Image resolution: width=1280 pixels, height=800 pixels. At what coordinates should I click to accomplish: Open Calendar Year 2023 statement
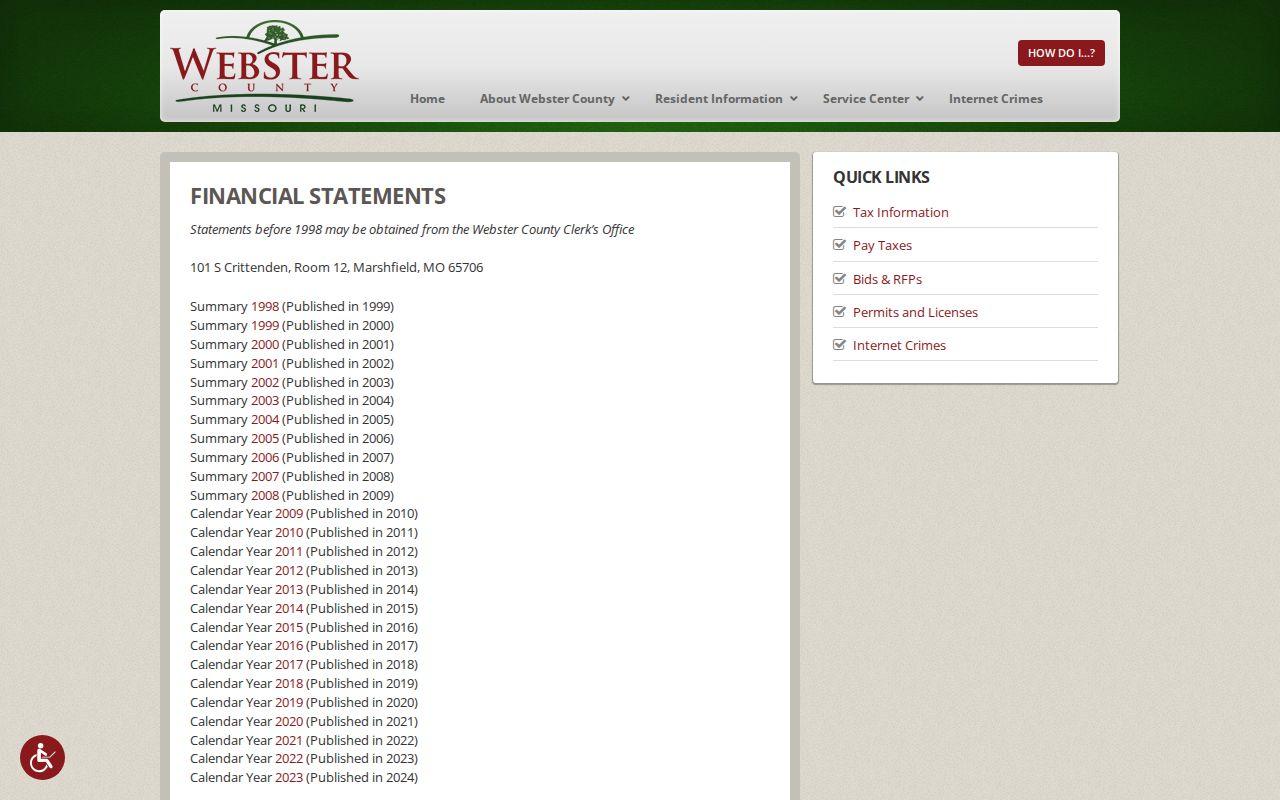click(x=289, y=777)
